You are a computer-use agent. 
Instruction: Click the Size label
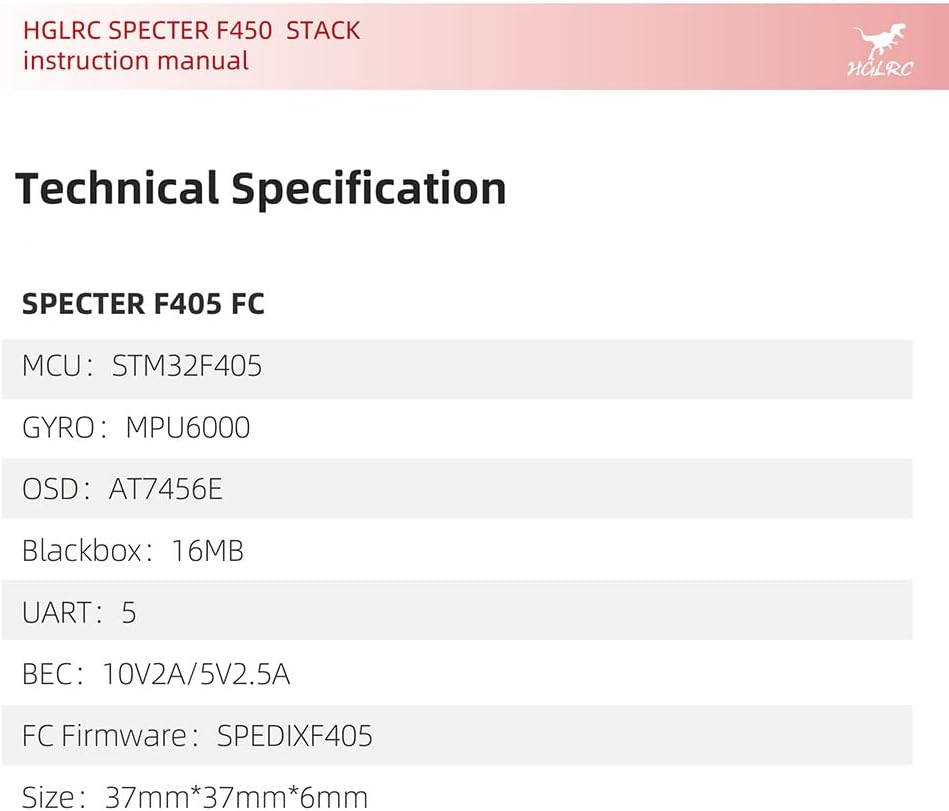coord(47,797)
